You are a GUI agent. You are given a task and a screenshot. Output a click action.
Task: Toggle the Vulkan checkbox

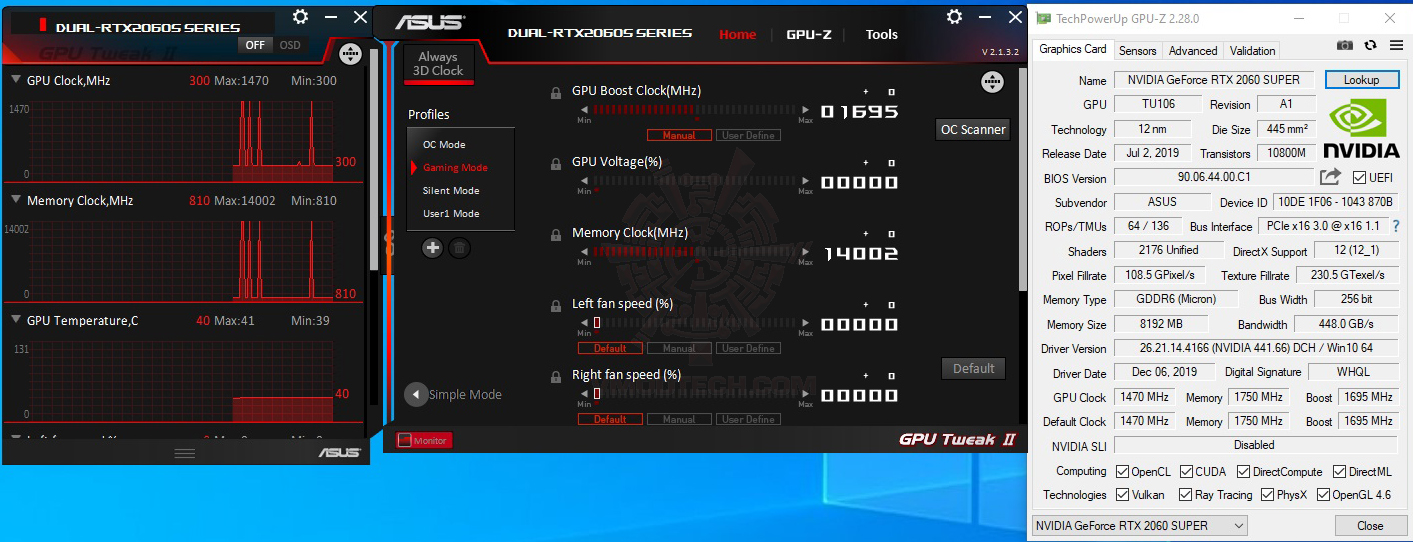[x=1121, y=494]
